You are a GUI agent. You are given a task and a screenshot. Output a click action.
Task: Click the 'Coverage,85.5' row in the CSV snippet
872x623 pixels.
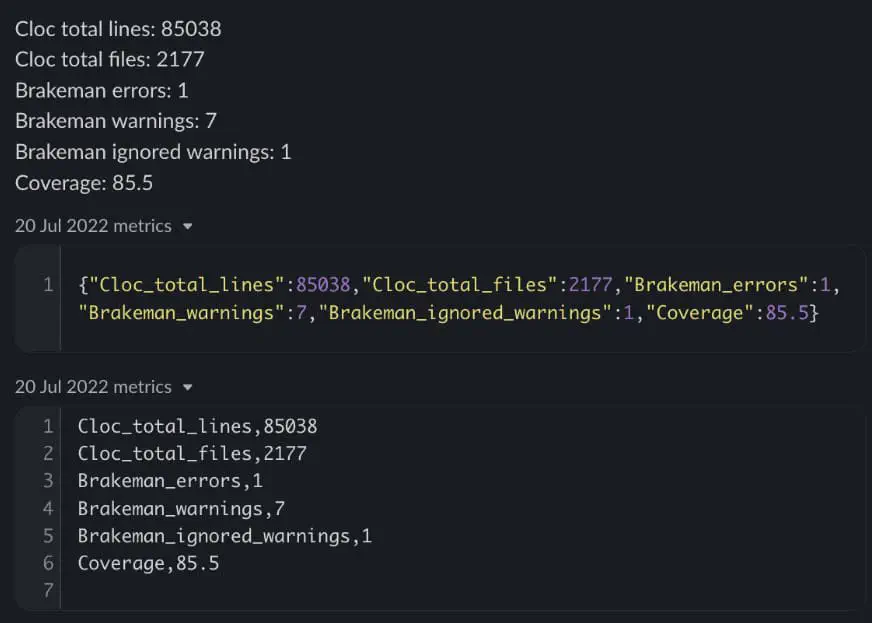click(x=148, y=564)
